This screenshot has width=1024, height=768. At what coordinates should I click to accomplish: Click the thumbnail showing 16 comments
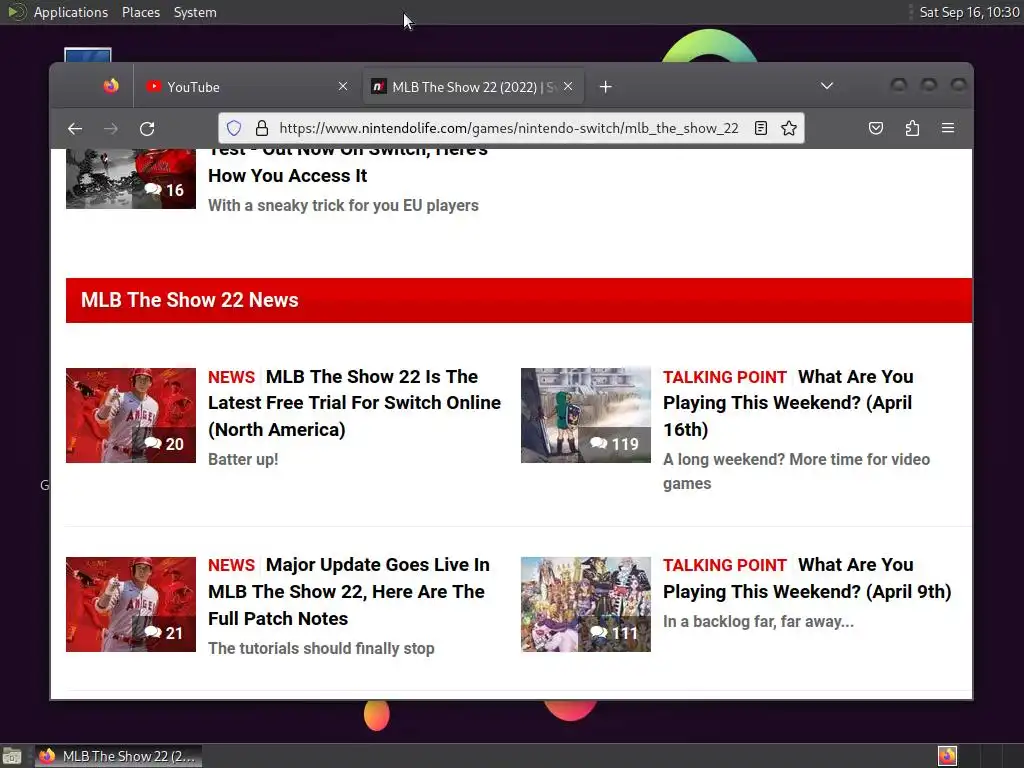131,179
